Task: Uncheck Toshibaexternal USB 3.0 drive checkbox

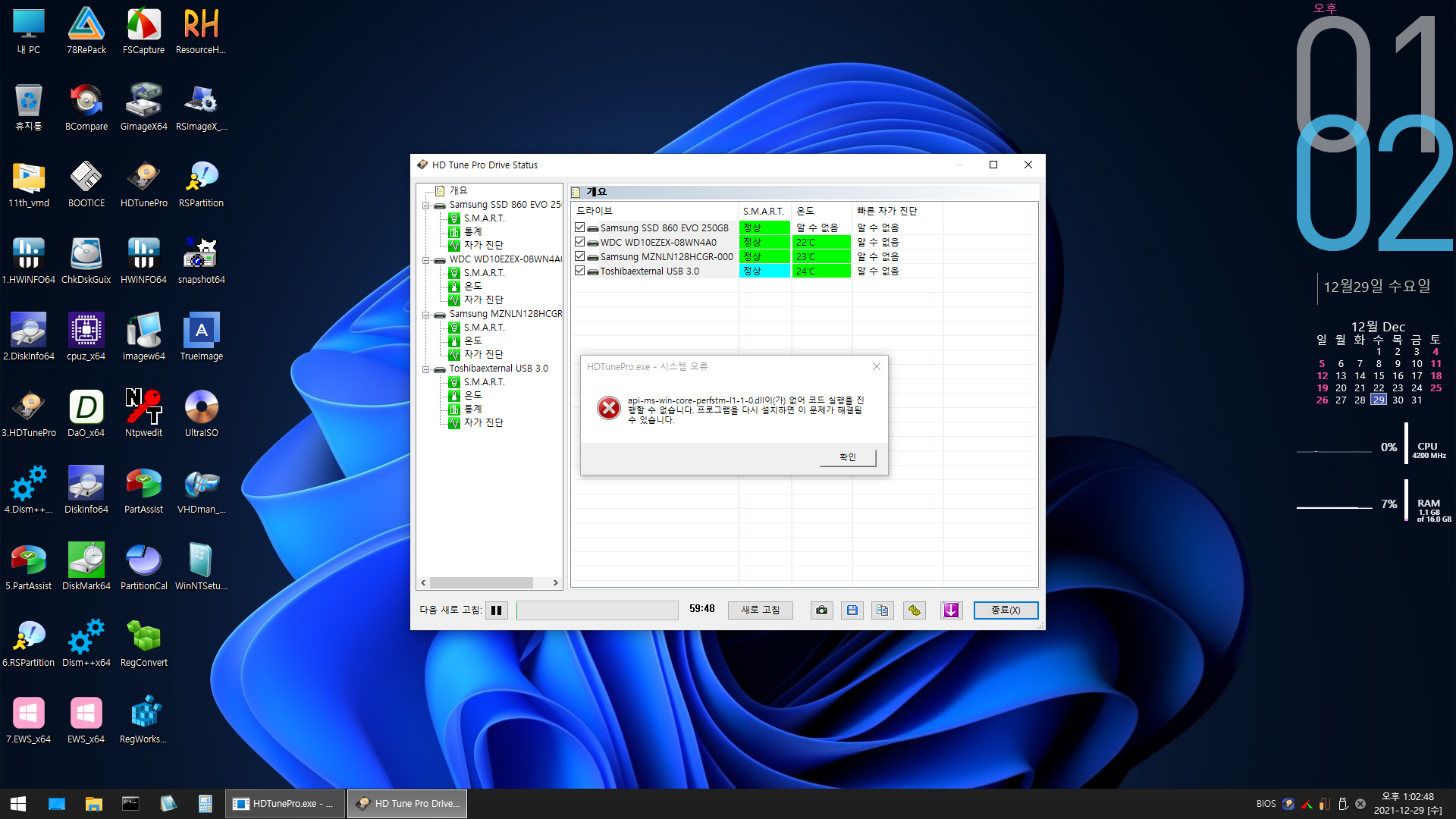Action: click(580, 271)
